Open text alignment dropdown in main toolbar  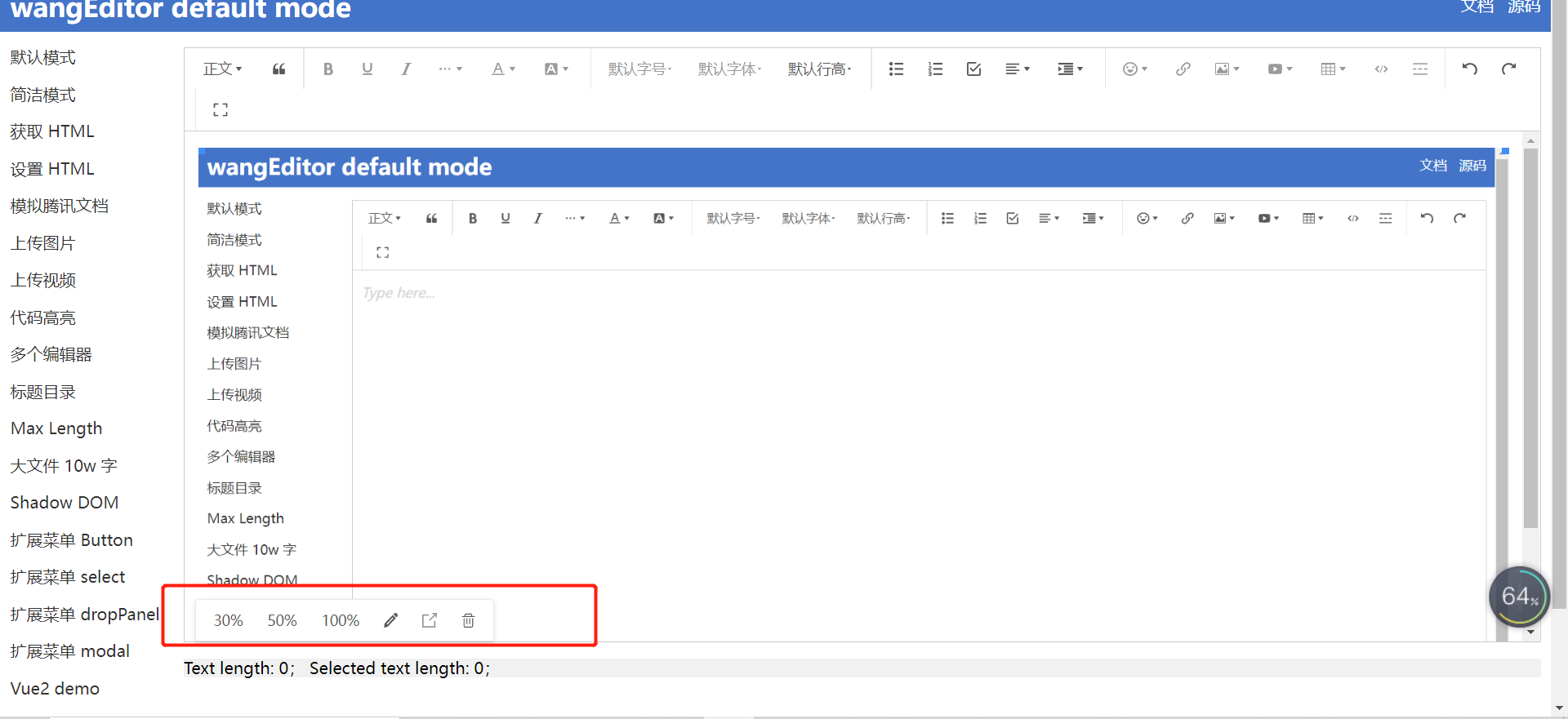[x=1017, y=69]
